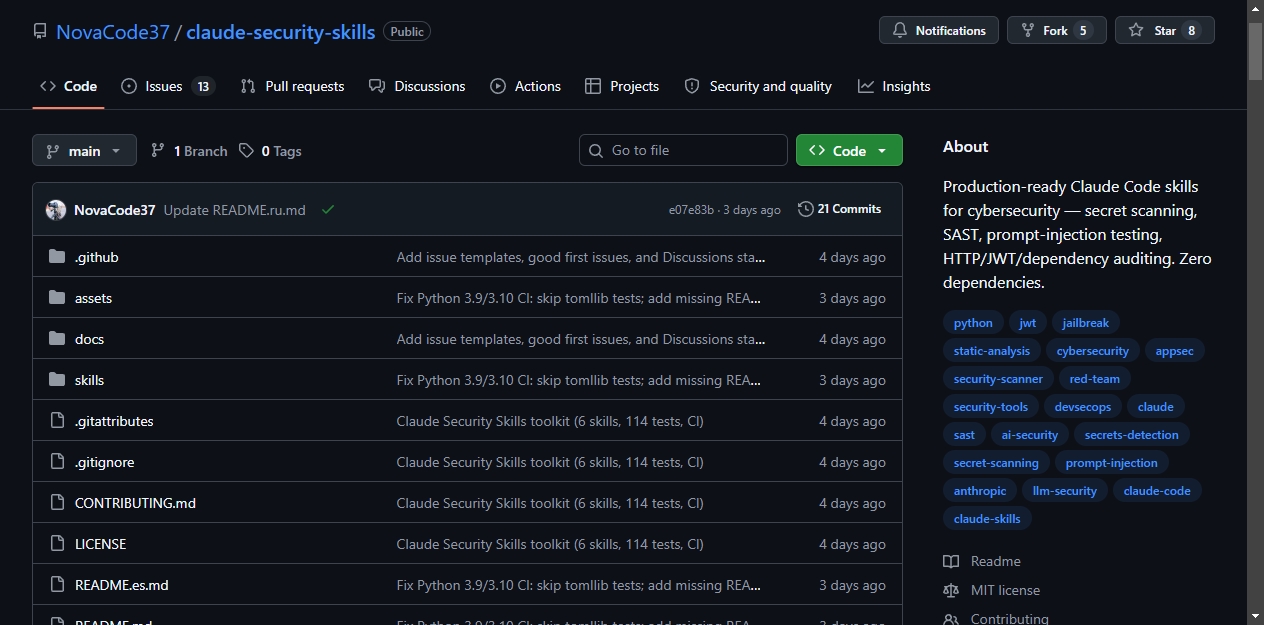This screenshot has width=1264, height=625.
Task: Open the CONTRIBUTING.md file name
Action: coord(135,503)
